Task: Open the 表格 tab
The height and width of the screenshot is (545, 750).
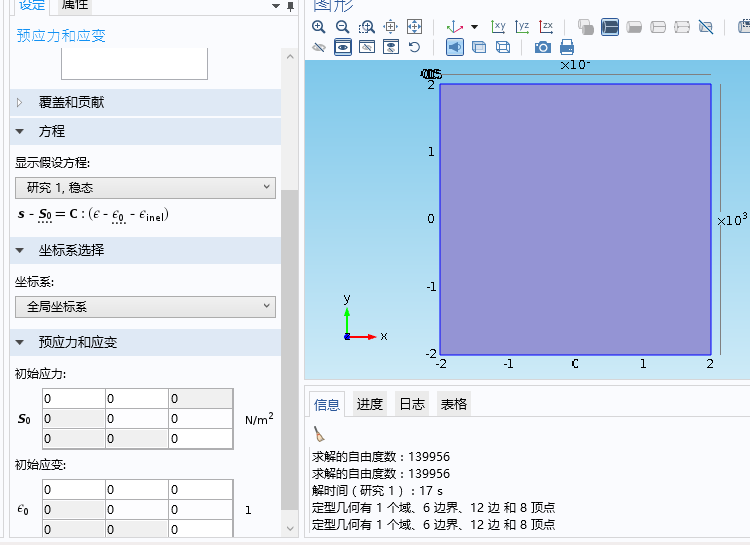Action: point(454,404)
